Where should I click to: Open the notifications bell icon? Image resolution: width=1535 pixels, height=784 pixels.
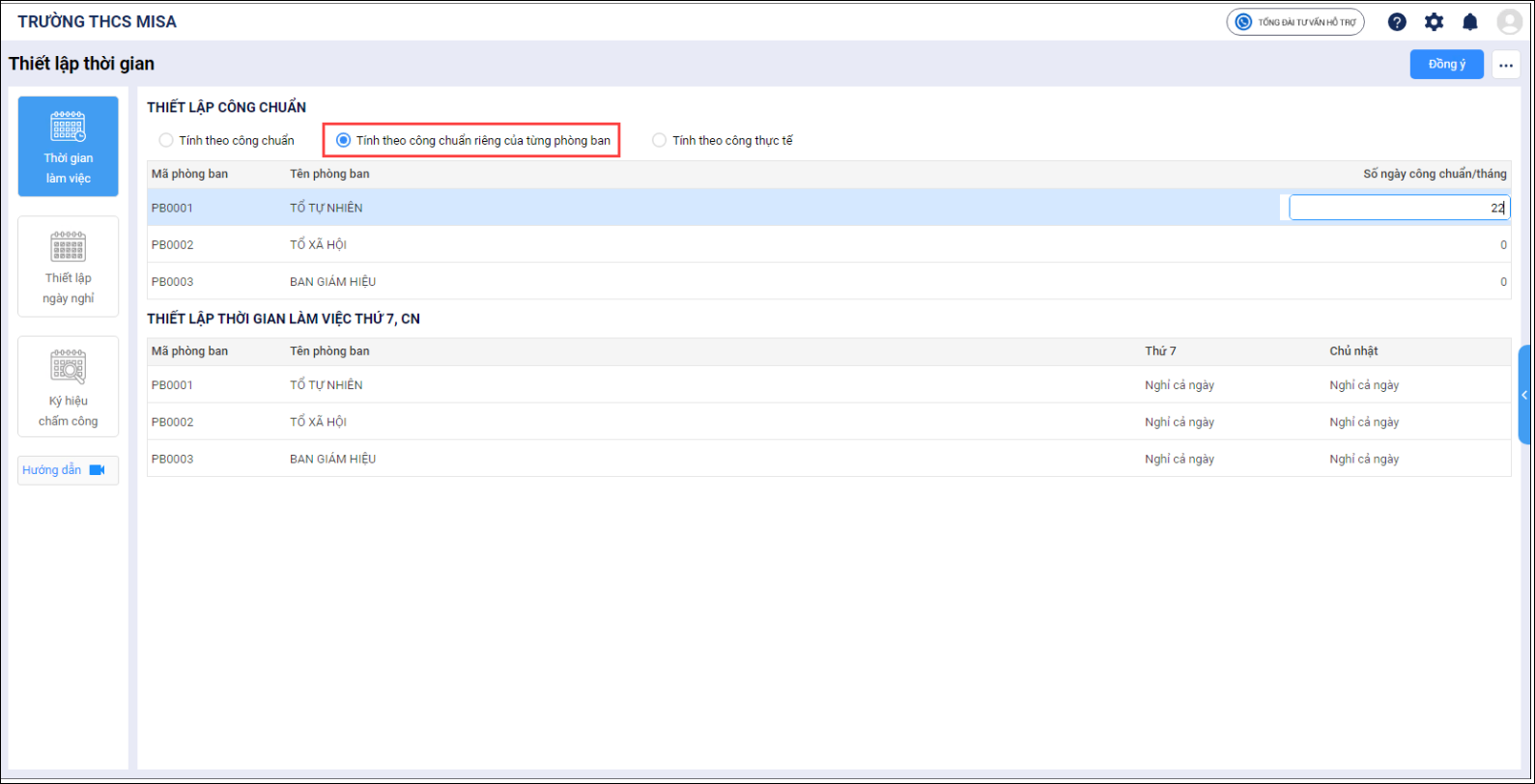[1470, 22]
